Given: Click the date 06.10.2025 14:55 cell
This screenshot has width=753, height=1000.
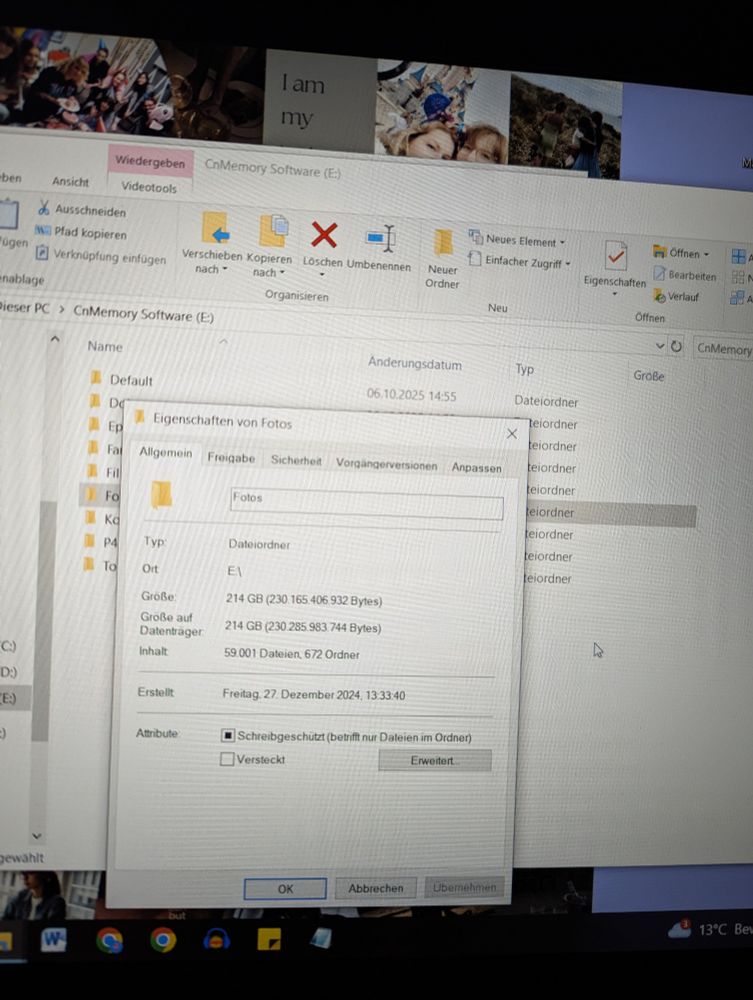Looking at the screenshot, I should click(x=411, y=395).
